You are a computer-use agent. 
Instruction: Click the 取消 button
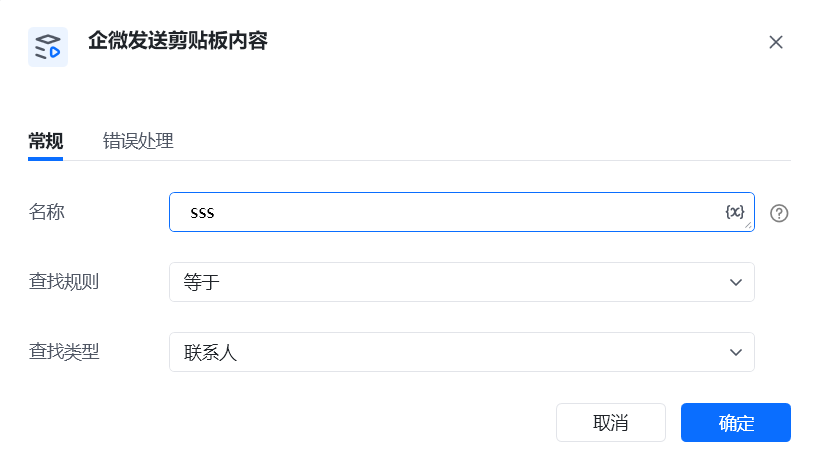pyautogui.click(x=610, y=423)
